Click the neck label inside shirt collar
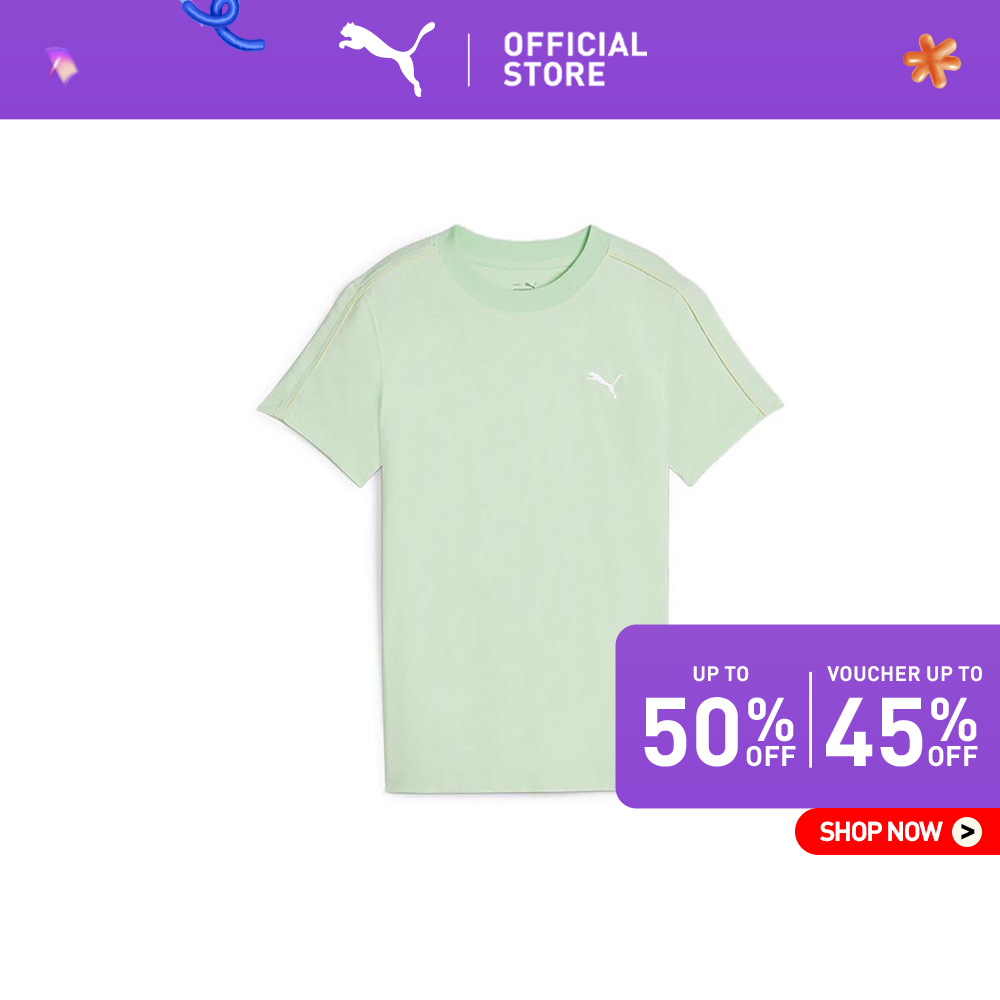Screen dimensions: 1000x1000 524,286
